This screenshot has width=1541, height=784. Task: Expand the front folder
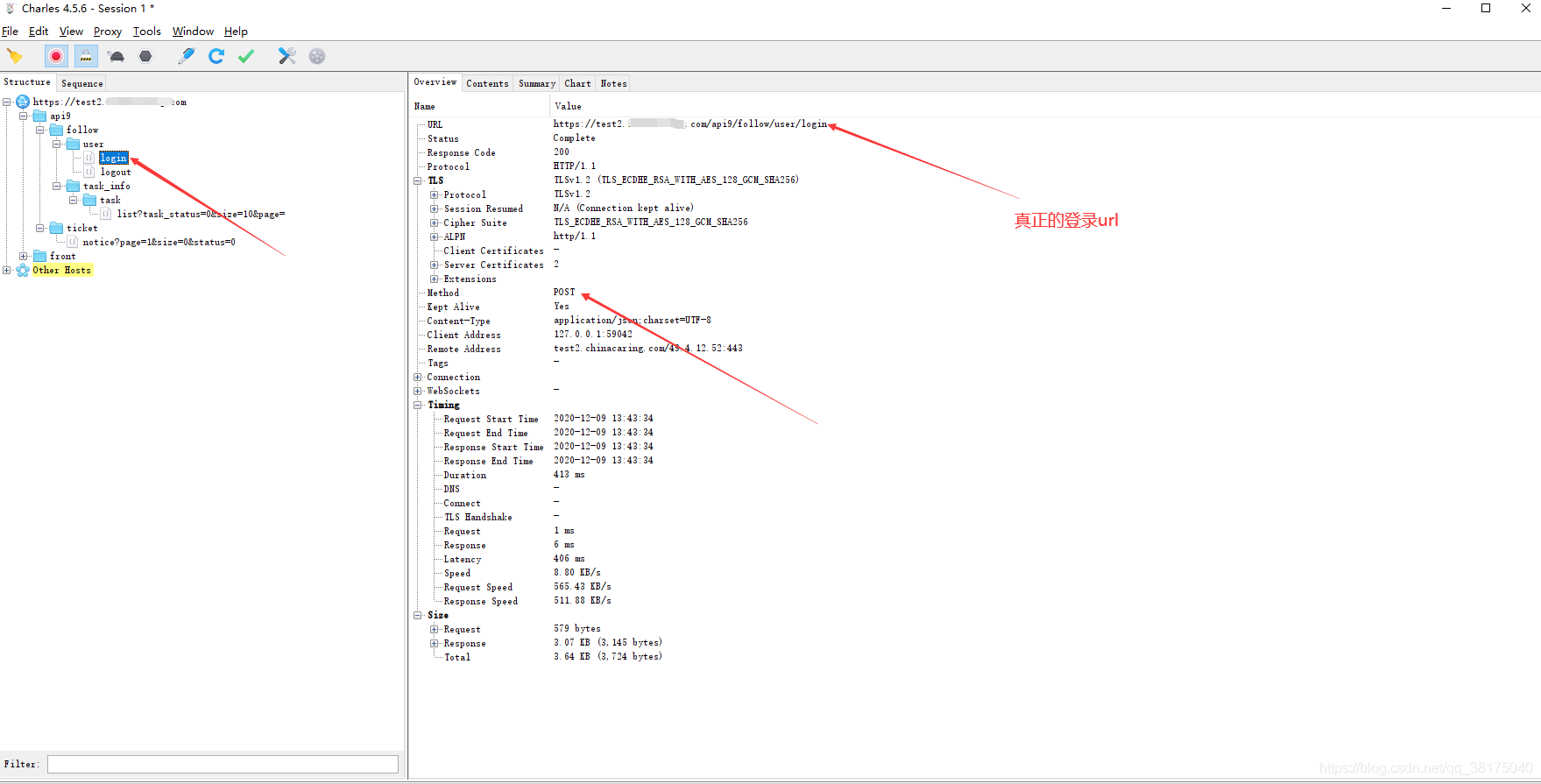24,257
